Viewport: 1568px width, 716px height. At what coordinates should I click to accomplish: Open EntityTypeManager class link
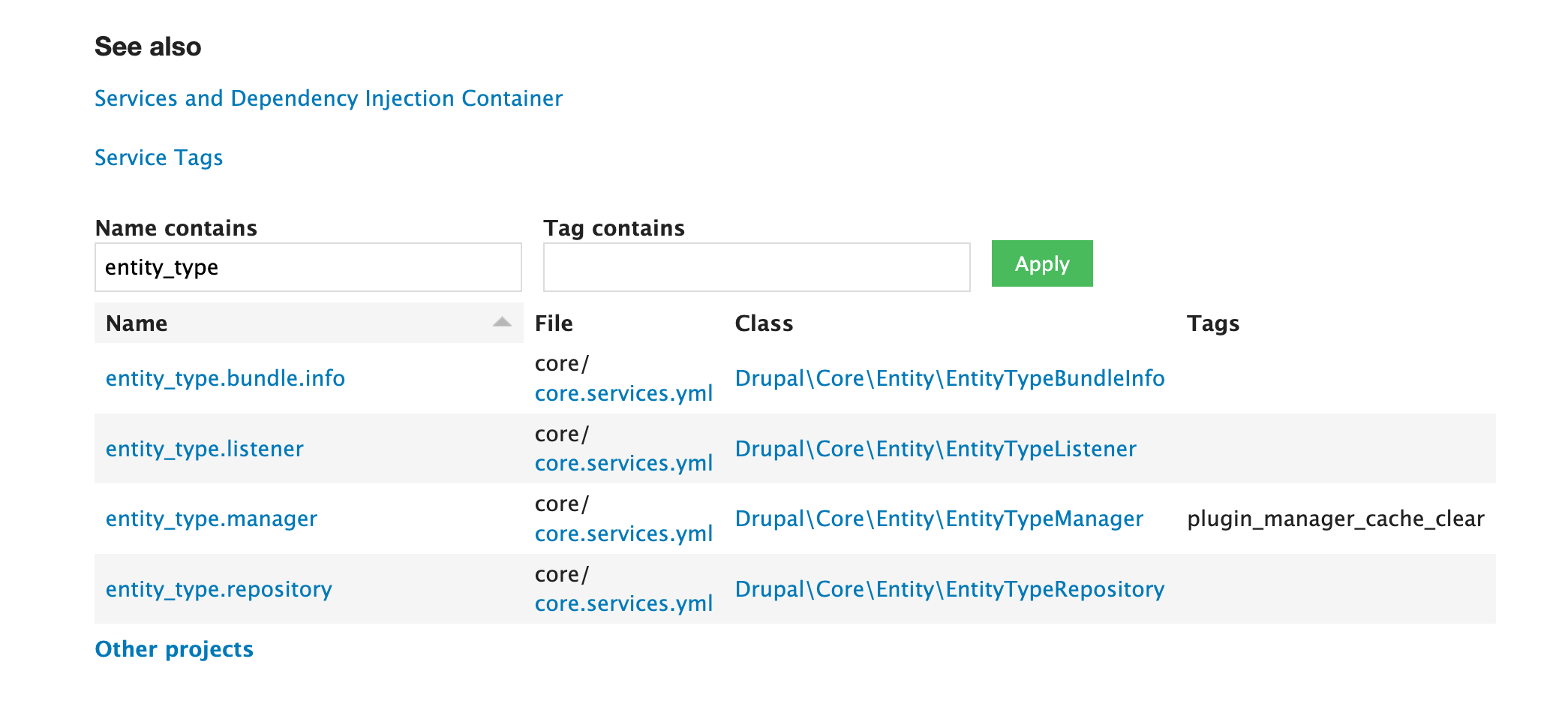[x=939, y=519]
